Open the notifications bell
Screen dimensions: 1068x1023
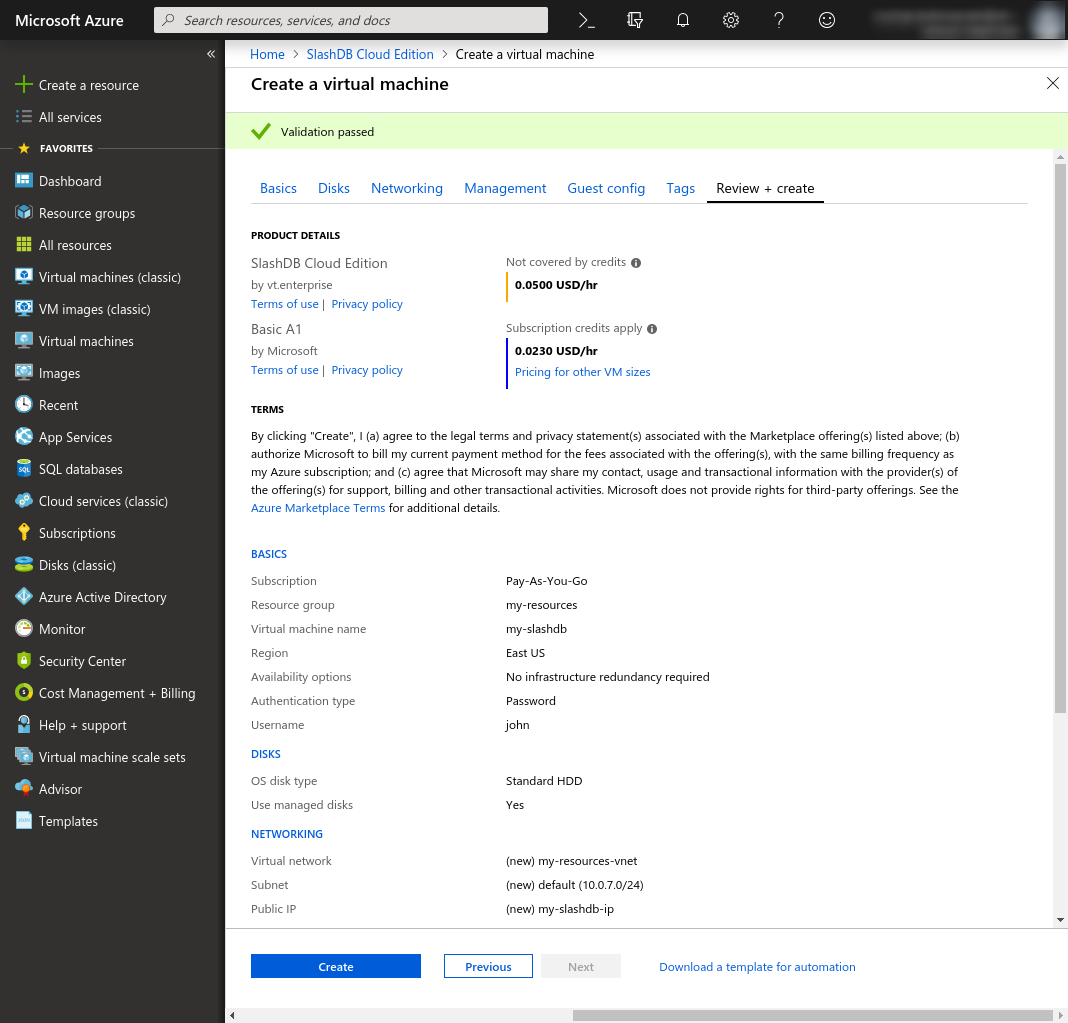pos(683,20)
